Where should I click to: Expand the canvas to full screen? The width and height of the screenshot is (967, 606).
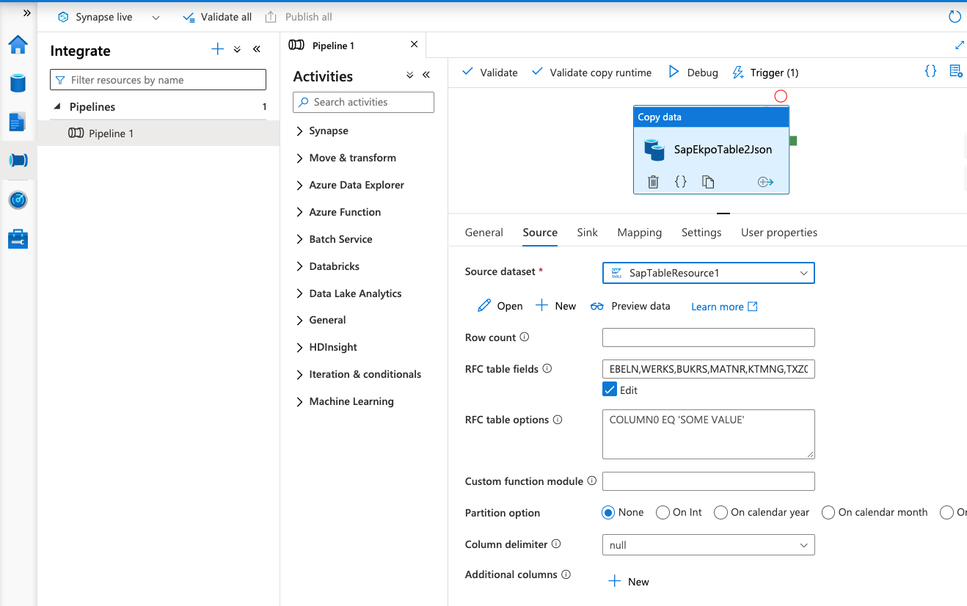click(x=959, y=45)
